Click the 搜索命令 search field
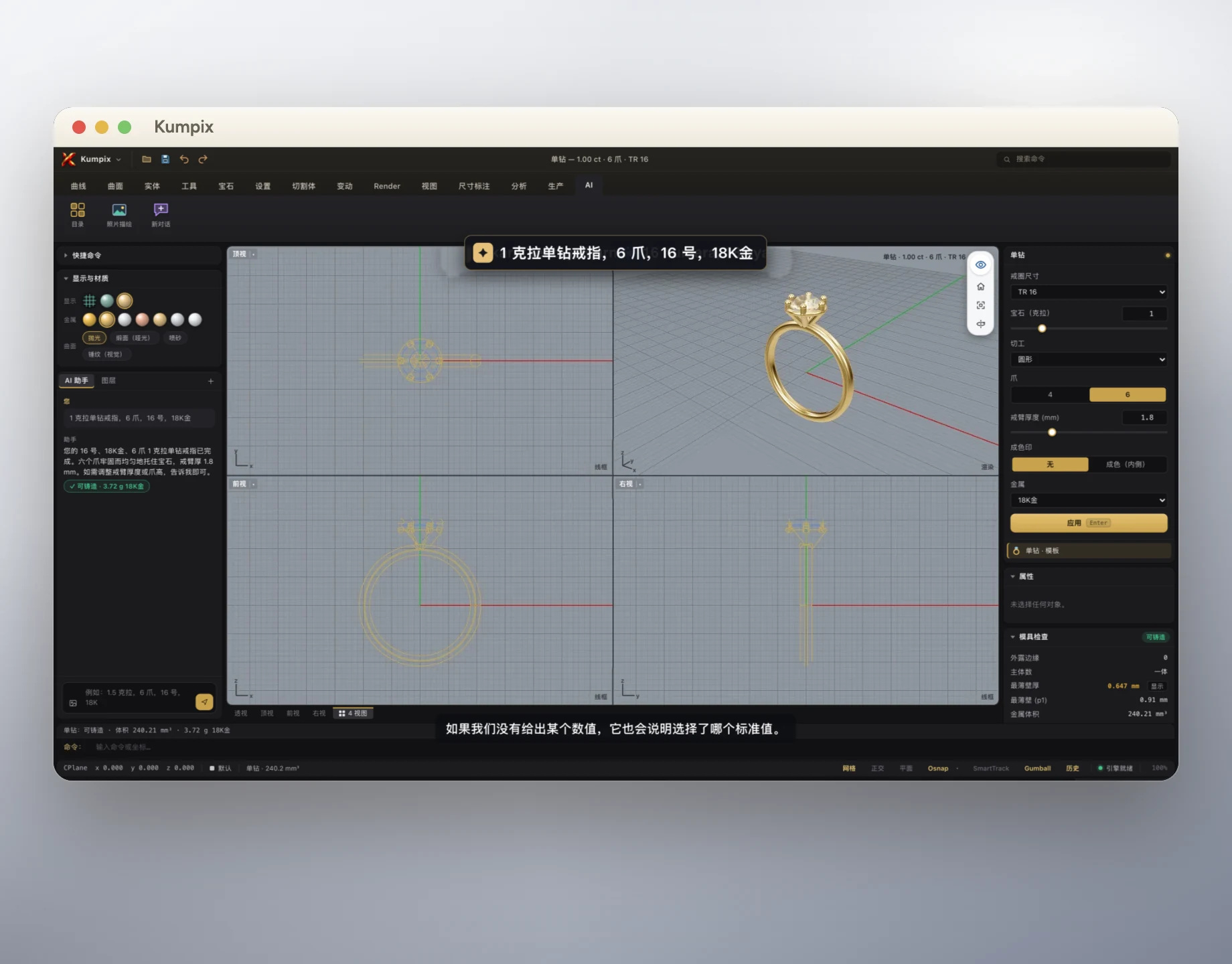The width and height of the screenshot is (1232, 964). (x=1083, y=159)
